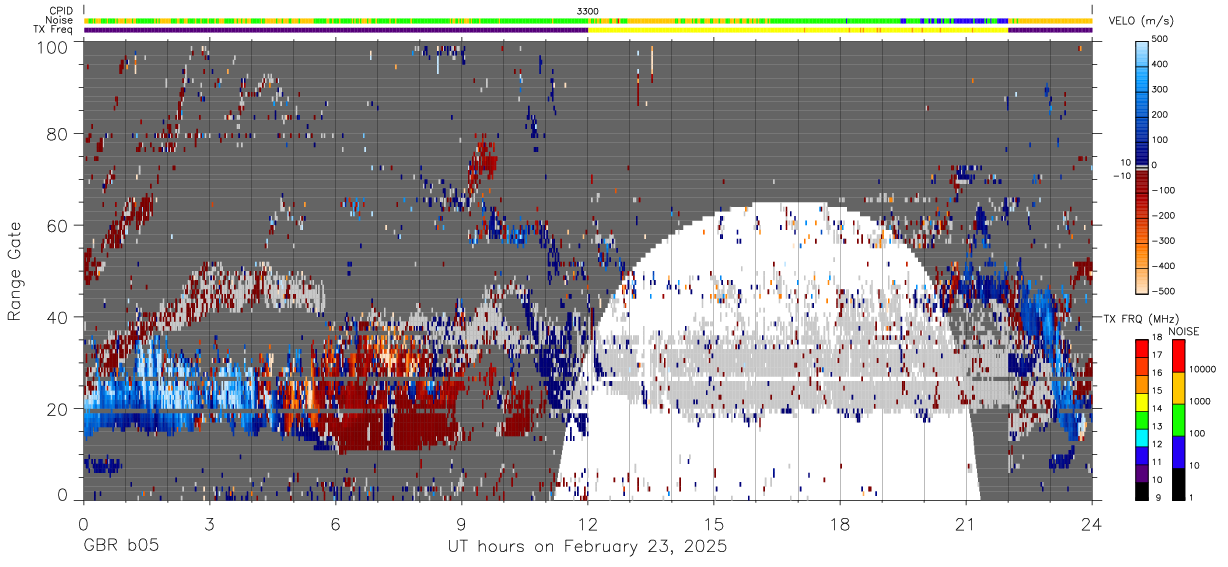This screenshot has width=1228, height=567.
Task: Click noise scale label 1000
Action: click(x=1202, y=402)
